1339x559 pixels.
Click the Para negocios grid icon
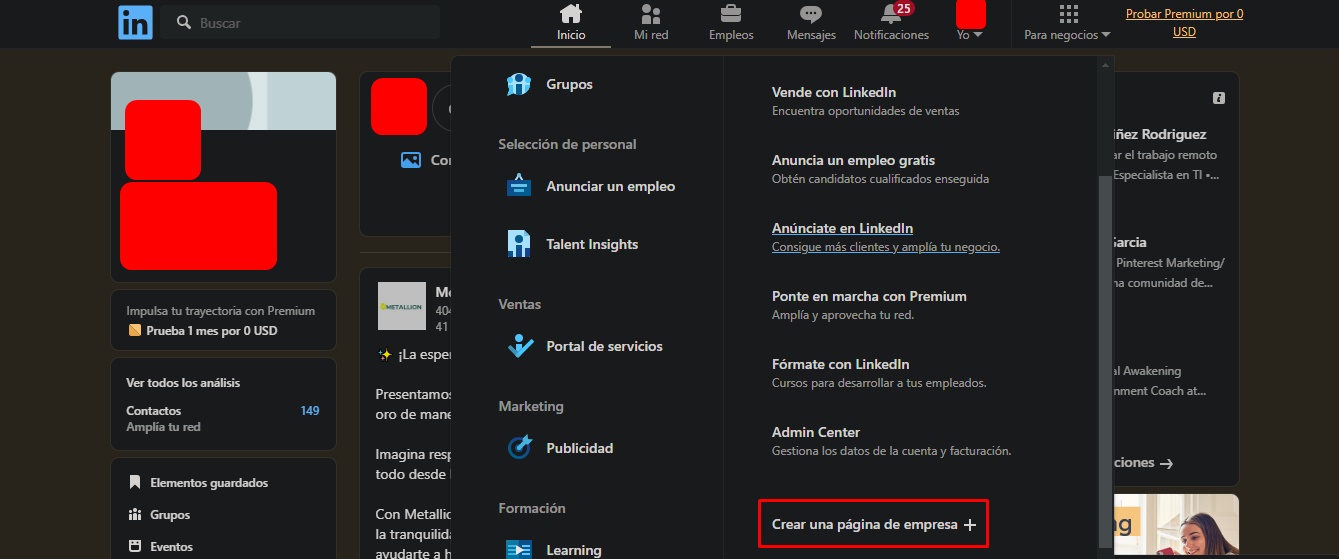point(1068,14)
